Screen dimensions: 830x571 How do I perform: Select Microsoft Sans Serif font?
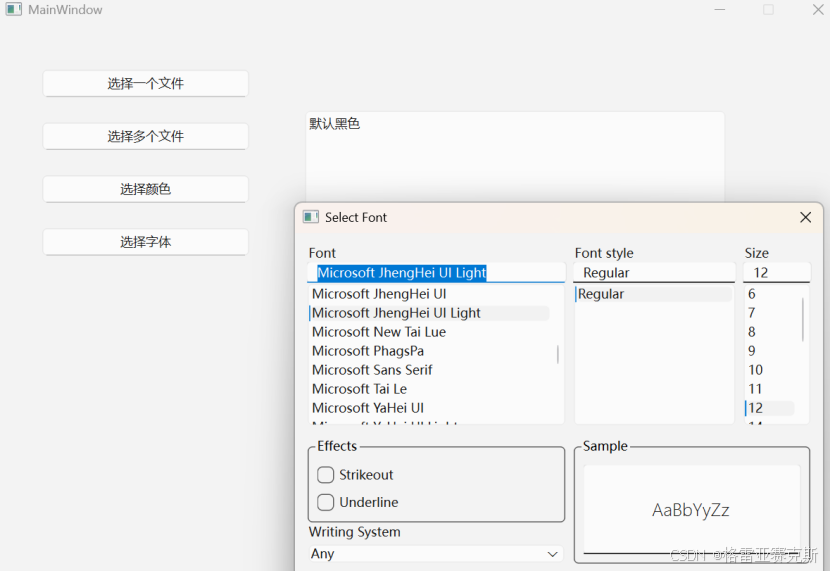coord(430,370)
